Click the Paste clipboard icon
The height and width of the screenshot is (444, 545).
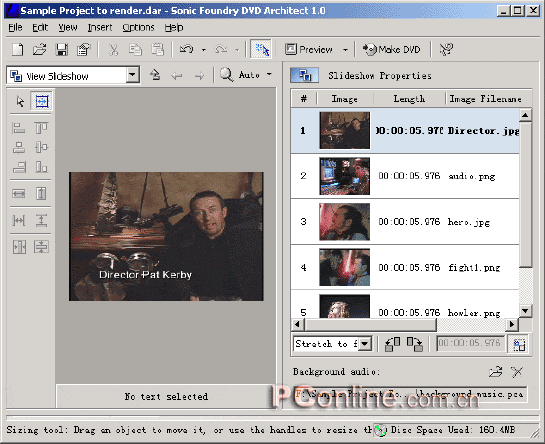157,49
